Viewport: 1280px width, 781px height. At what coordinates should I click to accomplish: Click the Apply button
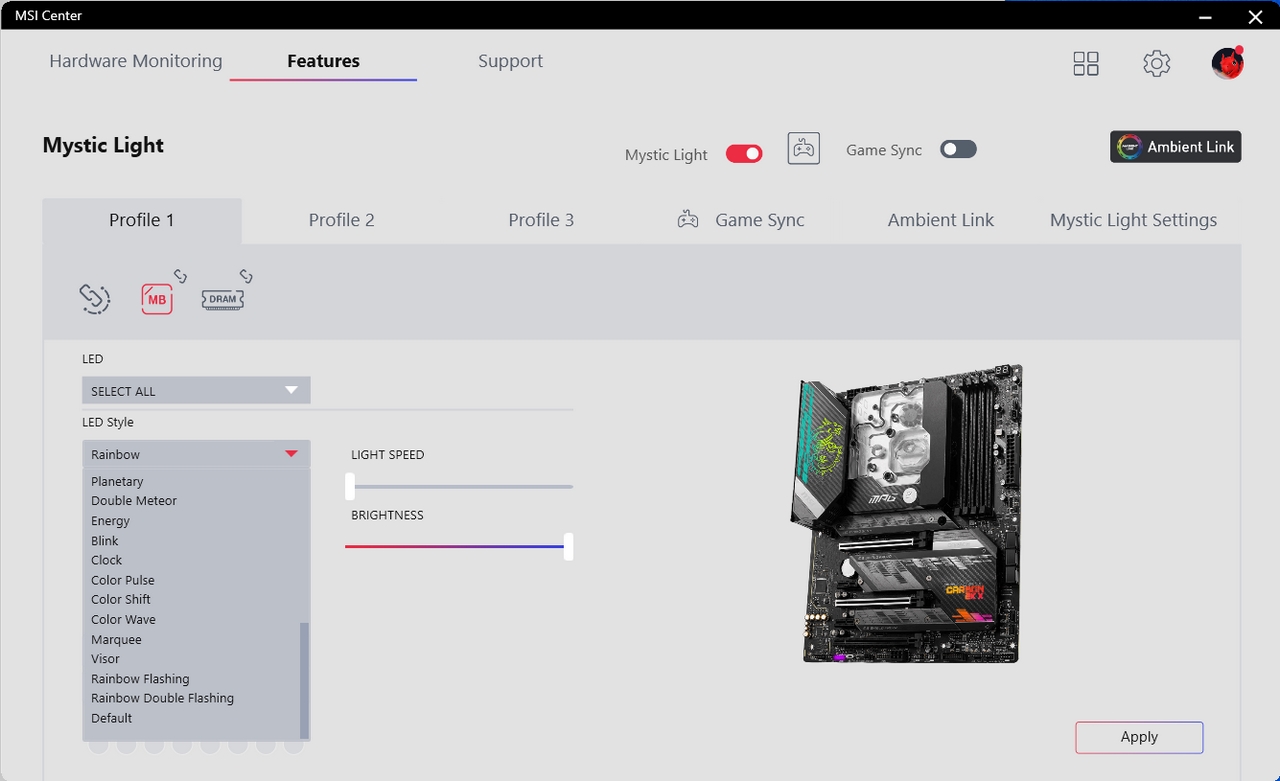pos(1139,737)
